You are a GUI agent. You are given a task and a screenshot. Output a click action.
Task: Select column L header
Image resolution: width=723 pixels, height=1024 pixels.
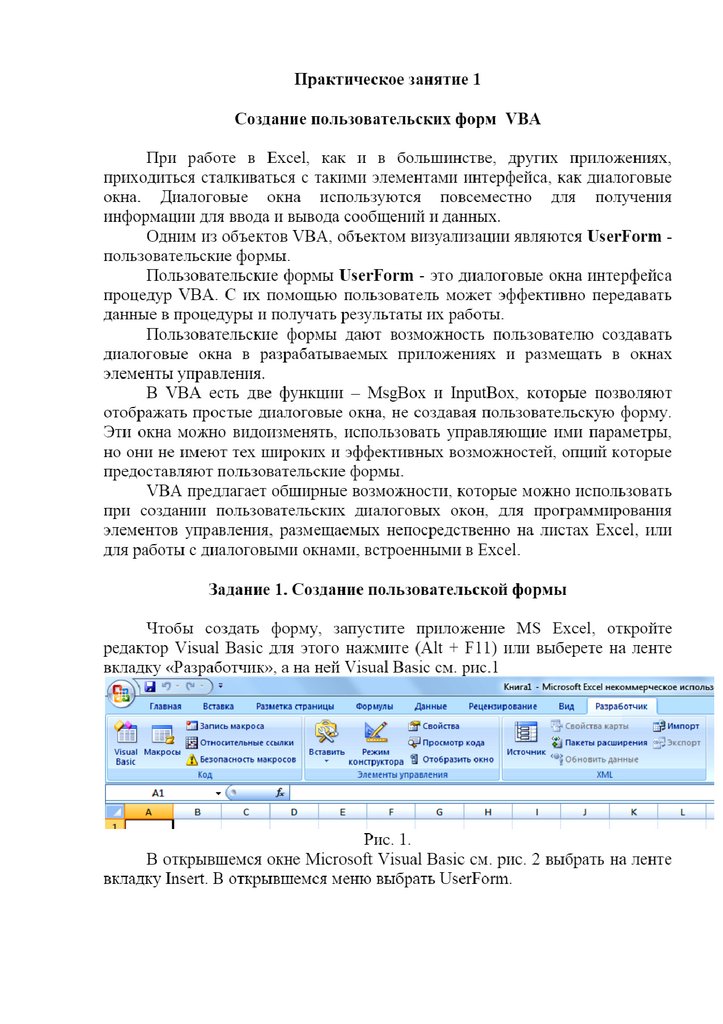(683, 812)
